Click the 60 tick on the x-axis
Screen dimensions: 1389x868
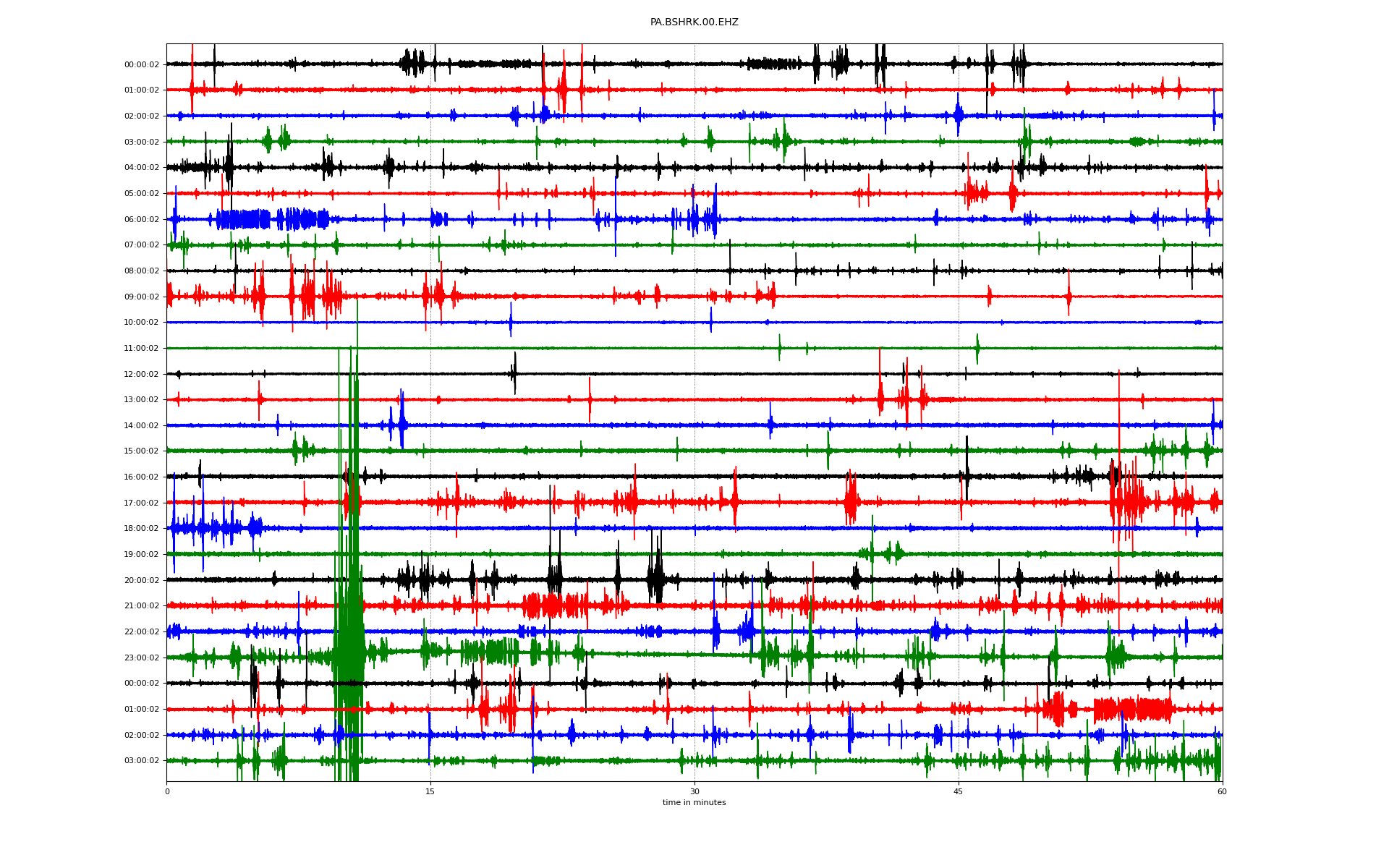coord(1222,791)
